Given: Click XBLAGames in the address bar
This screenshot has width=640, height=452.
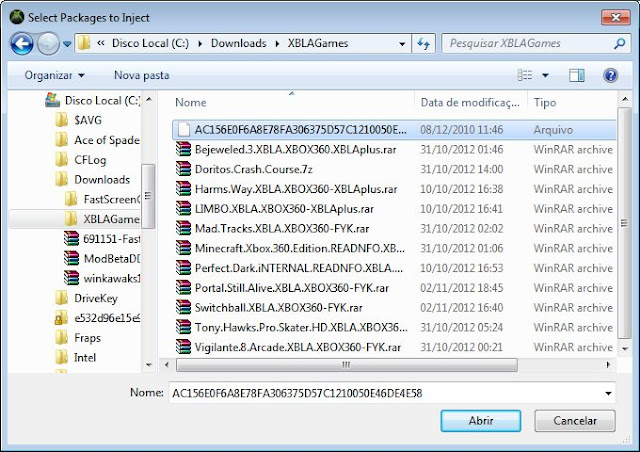Looking at the screenshot, I should coord(318,43).
